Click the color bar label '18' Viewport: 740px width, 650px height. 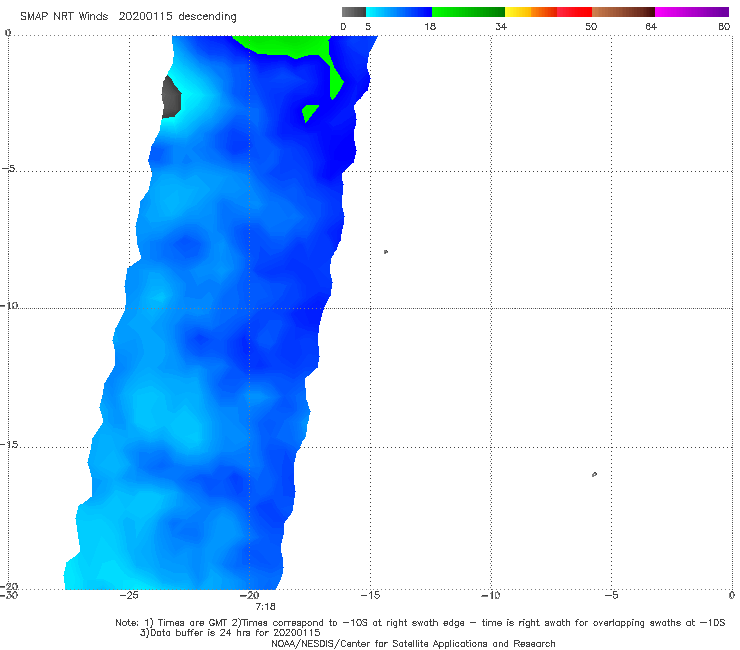[x=430, y=26]
